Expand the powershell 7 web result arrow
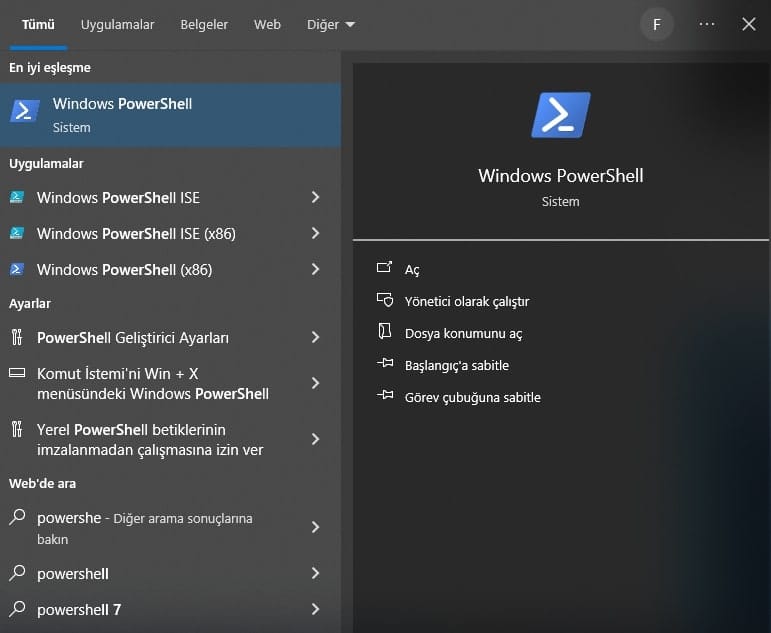Screen dimensions: 771x633 click(315, 609)
